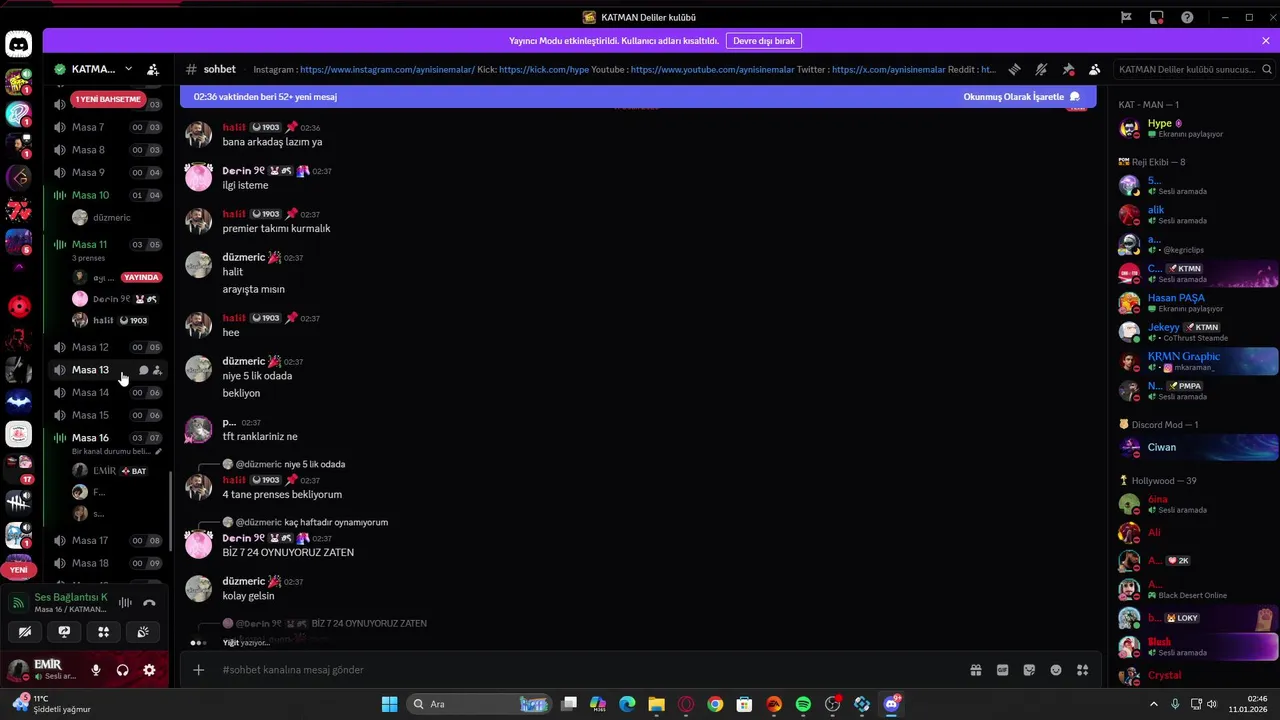Open soundboard button in voice panel
The height and width of the screenshot is (720, 1280).
[143, 632]
